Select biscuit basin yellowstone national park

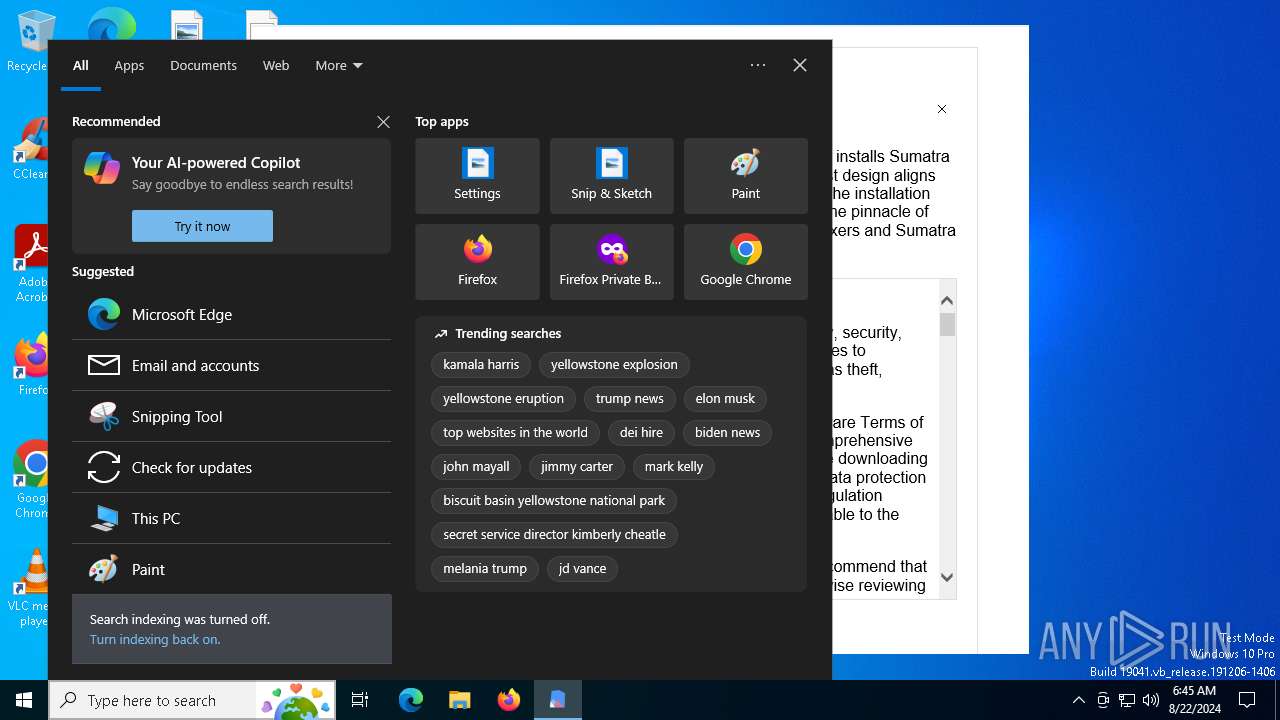tap(554, 501)
